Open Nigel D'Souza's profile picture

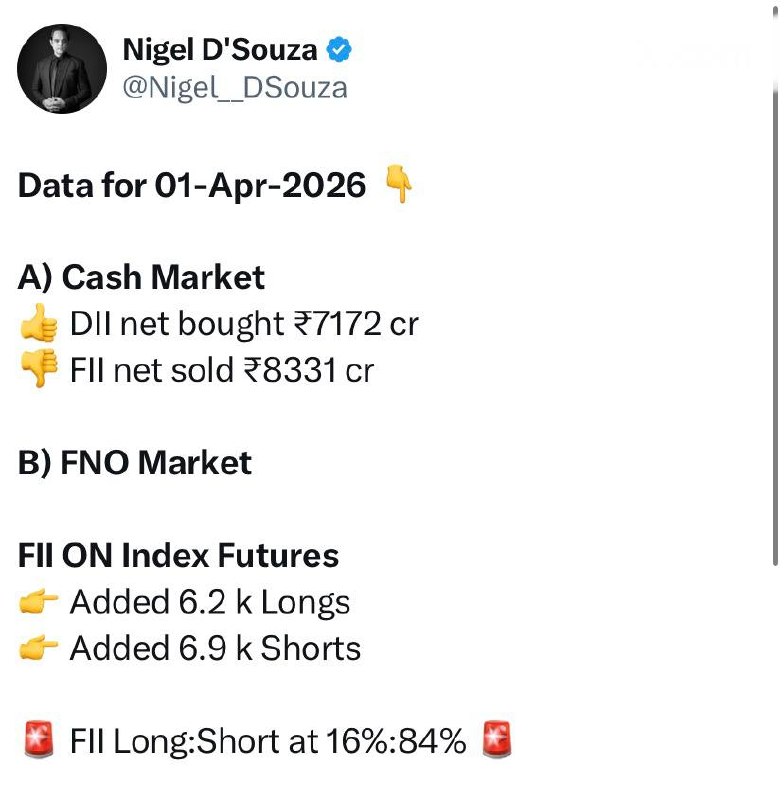pos(62,69)
